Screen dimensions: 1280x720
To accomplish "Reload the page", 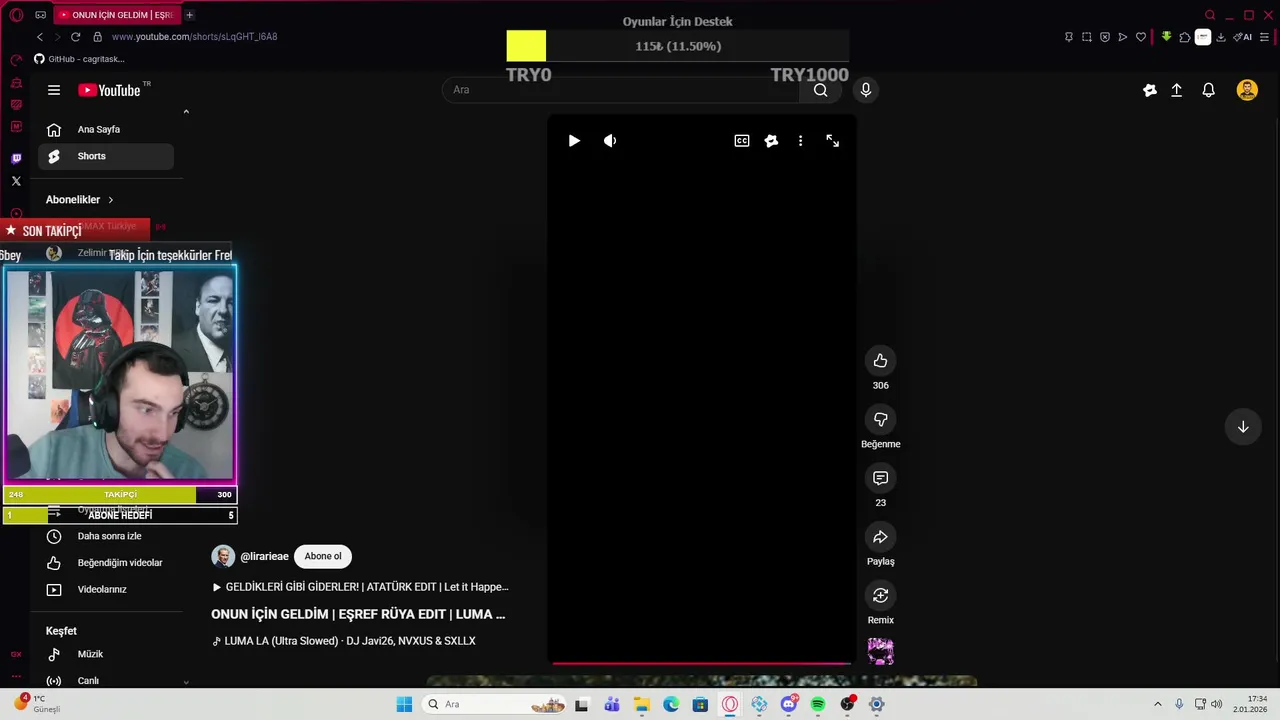I will 75,37.
